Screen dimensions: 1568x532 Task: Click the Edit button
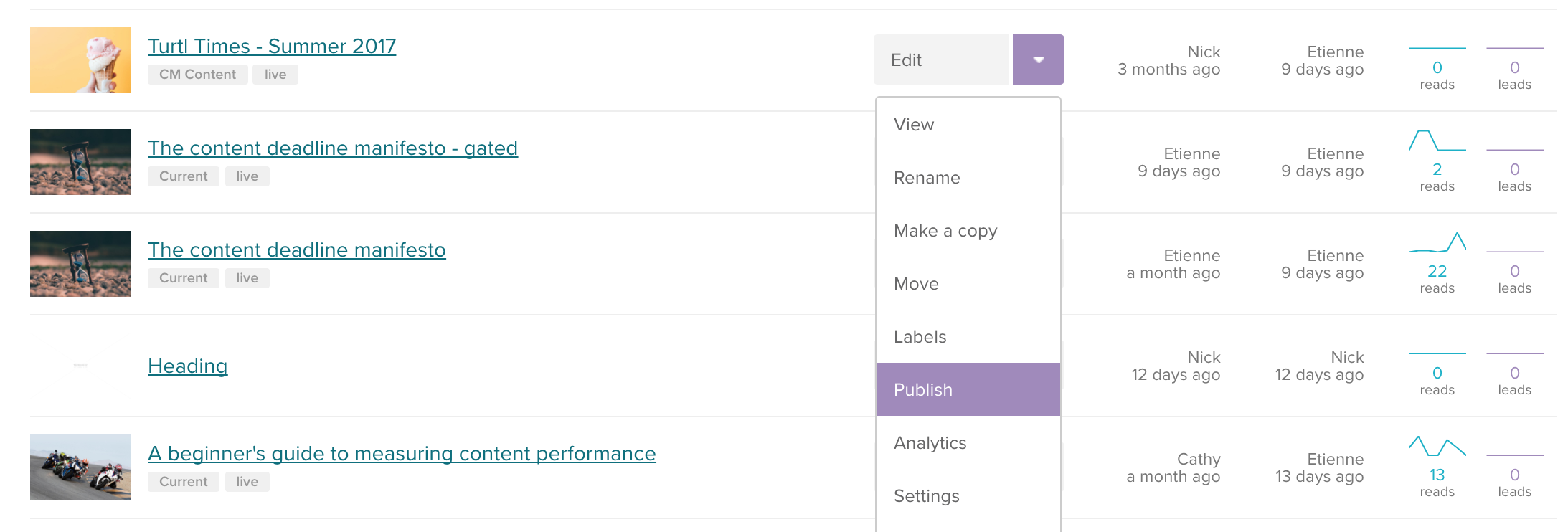[x=940, y=60]
